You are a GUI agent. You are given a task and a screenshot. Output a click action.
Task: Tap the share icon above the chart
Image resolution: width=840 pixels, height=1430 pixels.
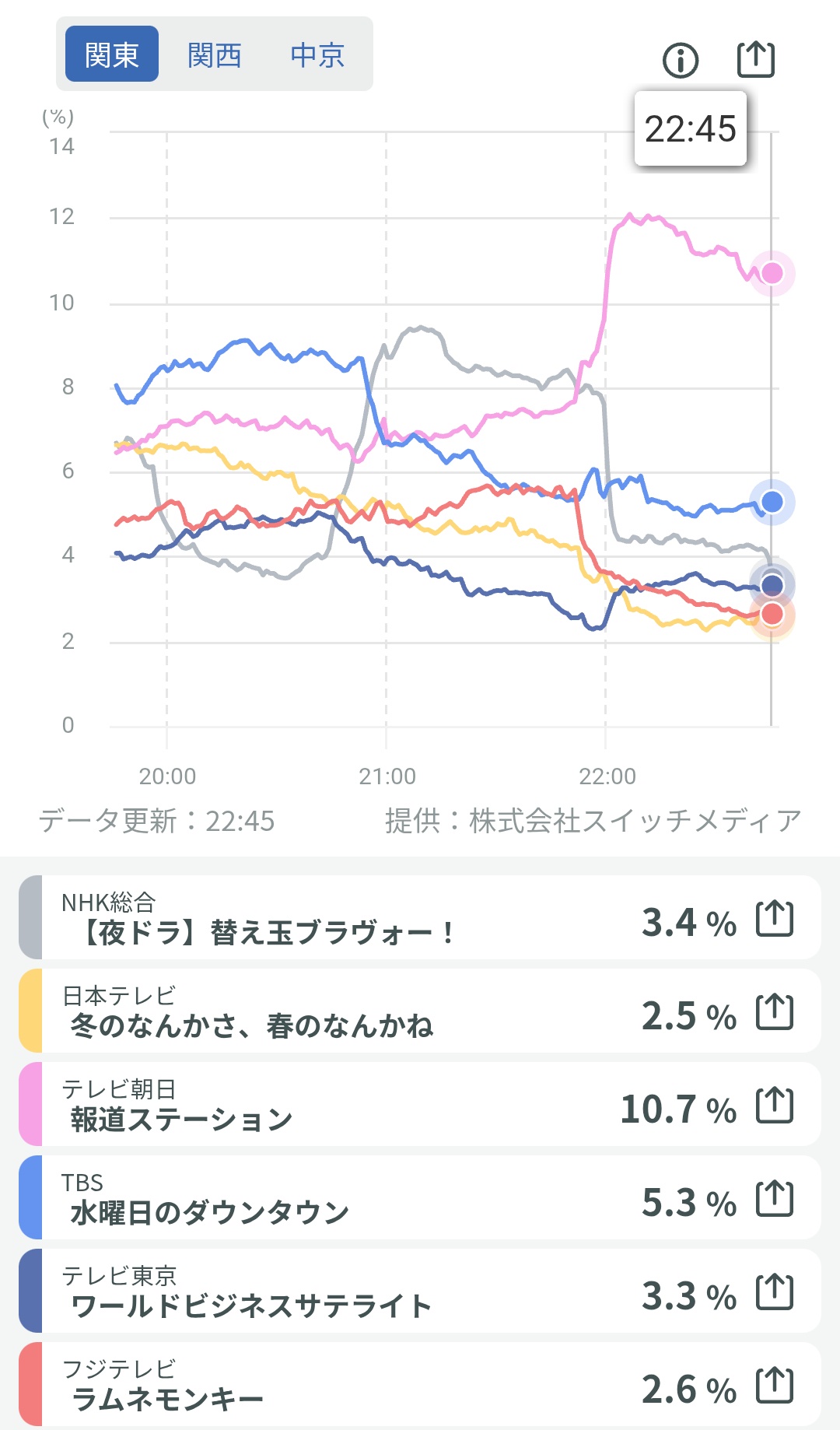click(x=755, y=59)
